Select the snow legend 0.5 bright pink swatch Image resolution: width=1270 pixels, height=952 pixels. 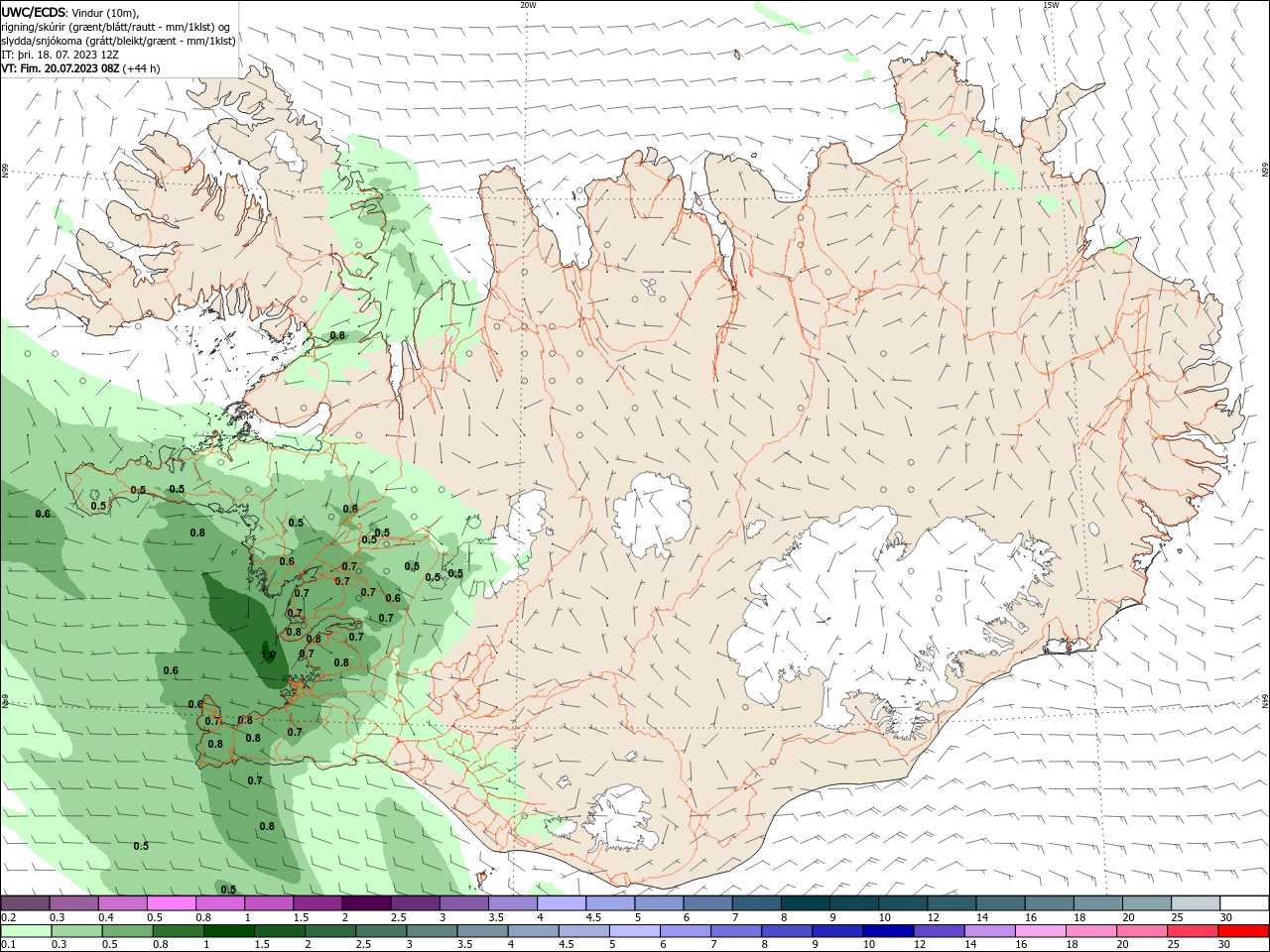tap(171, 903)
